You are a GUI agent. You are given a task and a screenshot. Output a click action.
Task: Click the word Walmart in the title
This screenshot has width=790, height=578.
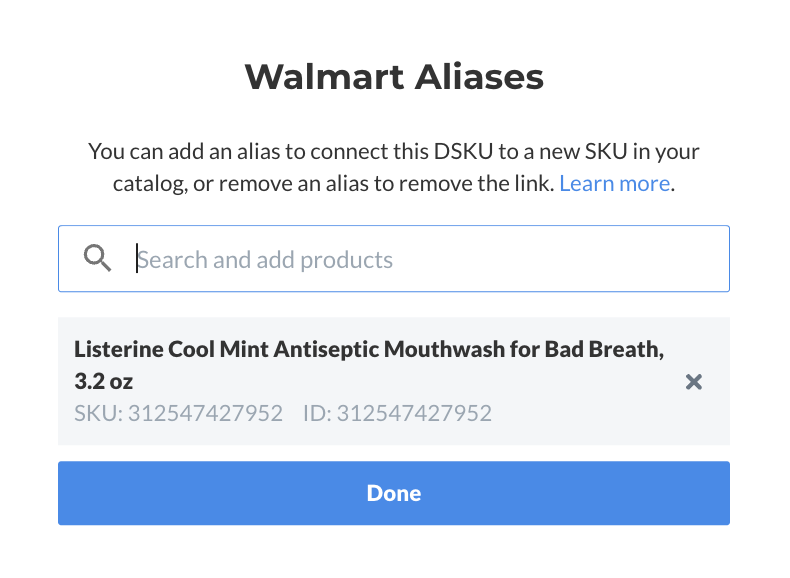(324, 77)
